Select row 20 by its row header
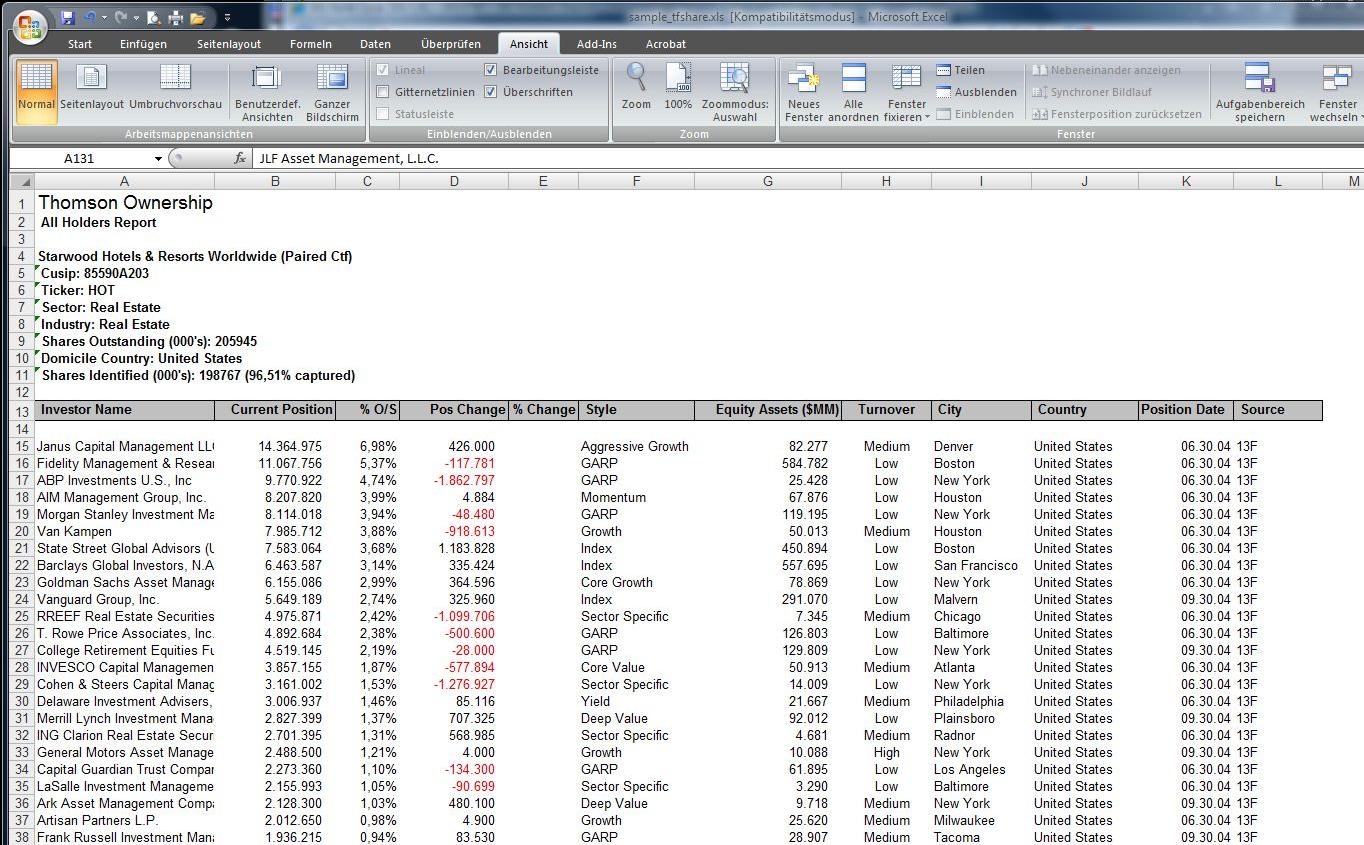Viewport: 1364px width, 845px height. 22,531
